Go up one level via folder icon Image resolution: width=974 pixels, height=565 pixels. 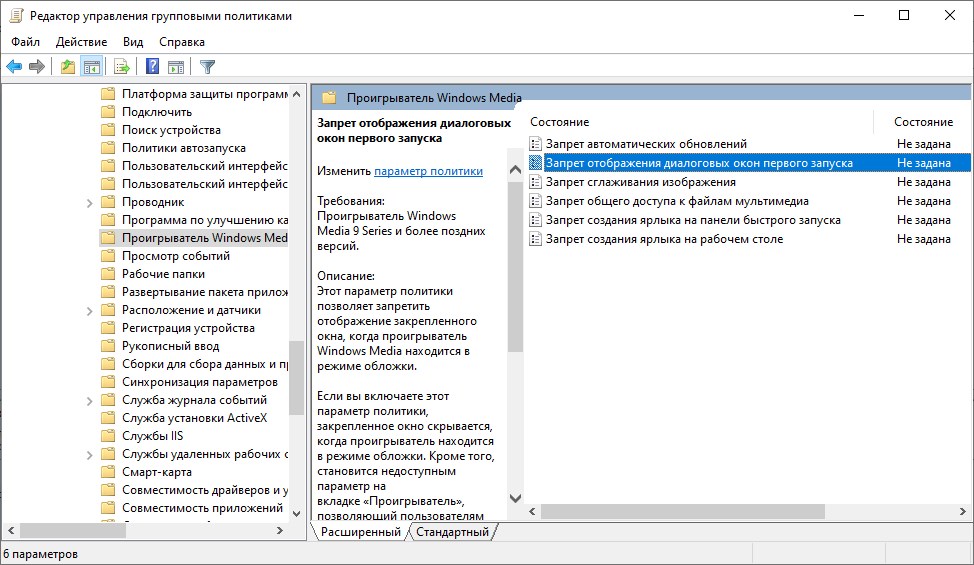pyautogui.click(x=68, y=67)
